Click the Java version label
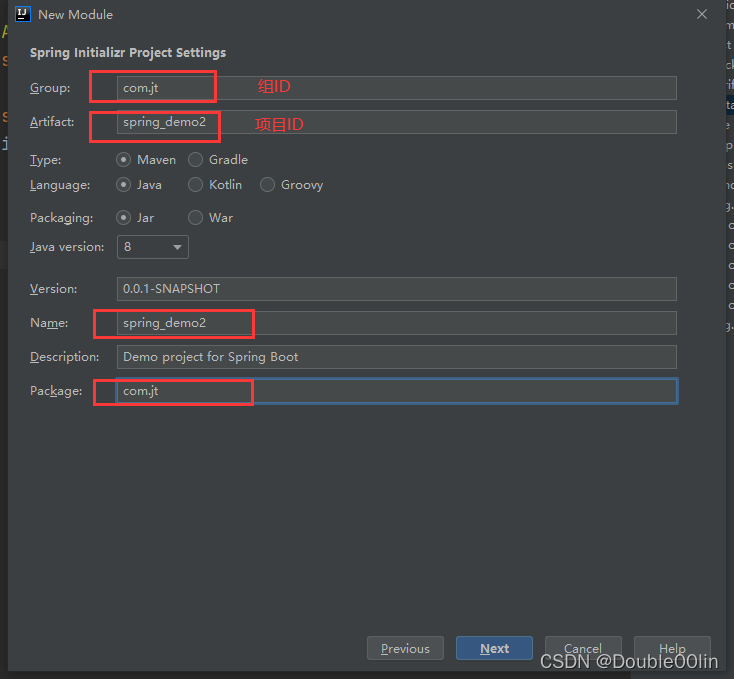This screenshot has width=734, height=679. (x=67, y=247)
